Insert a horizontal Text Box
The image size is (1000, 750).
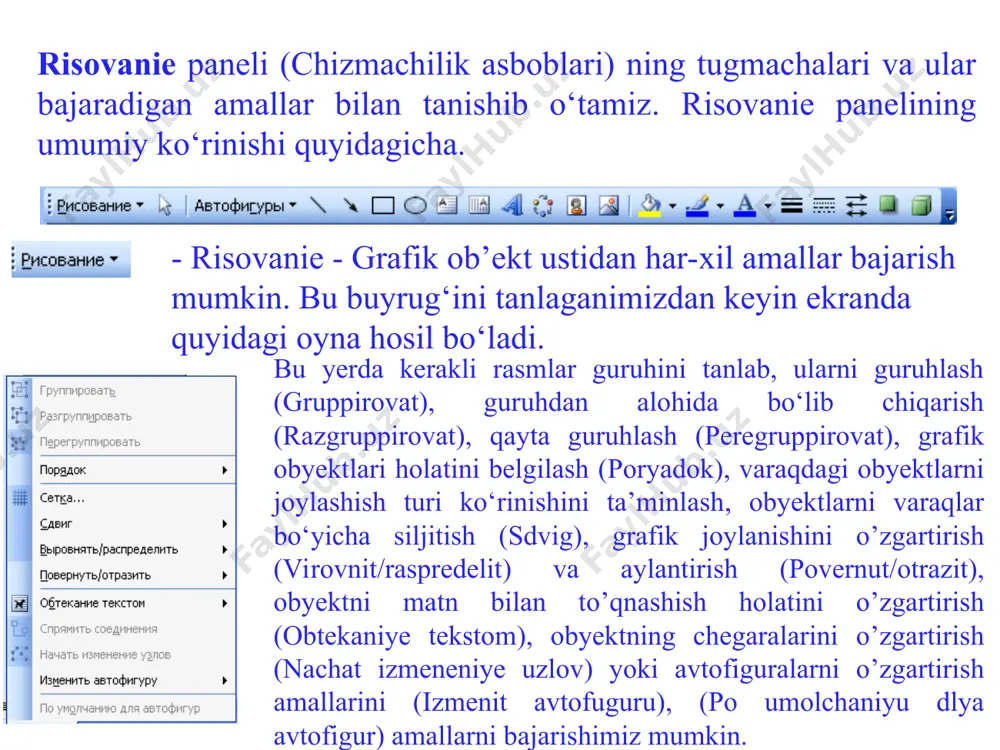447,205
